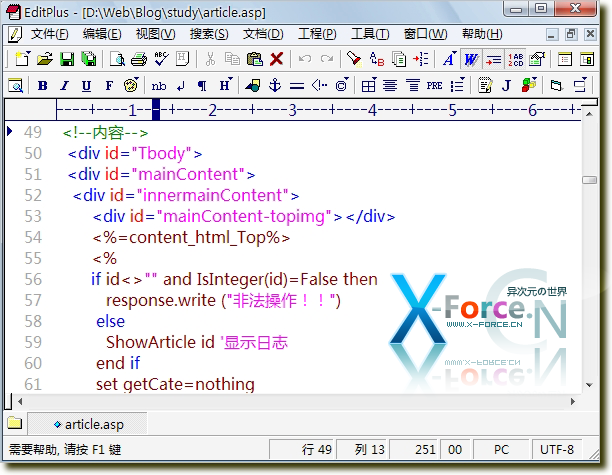This screenshot has height=475, width=612.
Task: Toggle Word Wrap with the W button
Action: tap(471, 59)
